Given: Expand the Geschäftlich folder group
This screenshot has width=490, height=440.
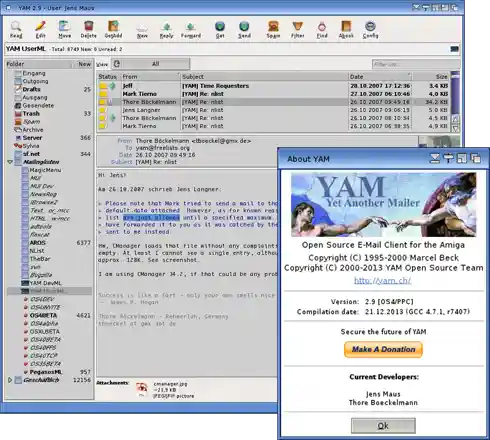Looking at the screenshot, I should coord(10,380).
